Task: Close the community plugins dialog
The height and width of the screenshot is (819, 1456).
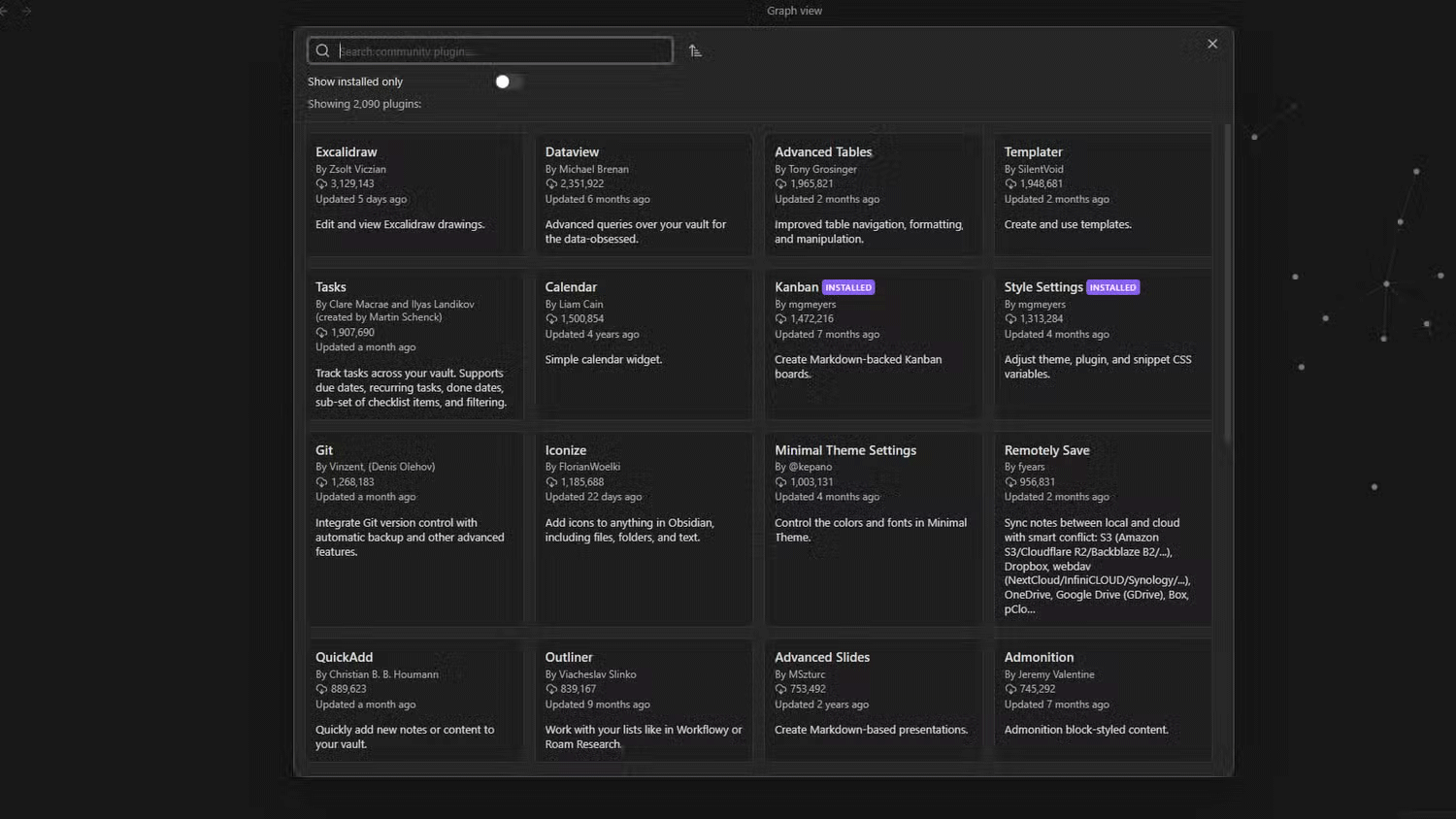Action: click(1211, 44)
